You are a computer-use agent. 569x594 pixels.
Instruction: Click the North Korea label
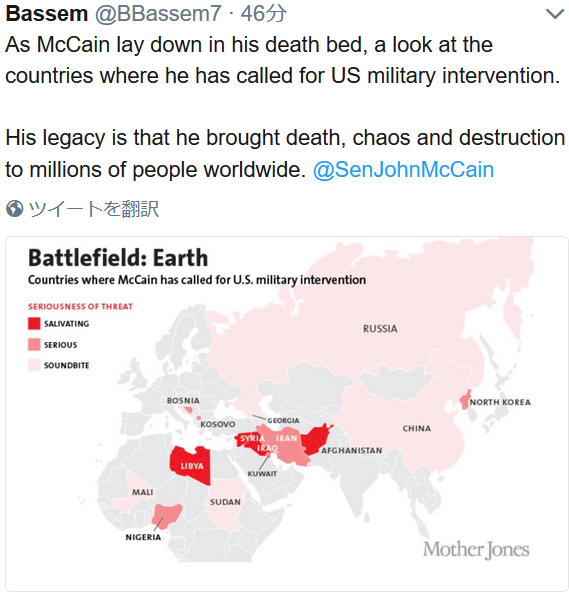[x=500, y=402]
